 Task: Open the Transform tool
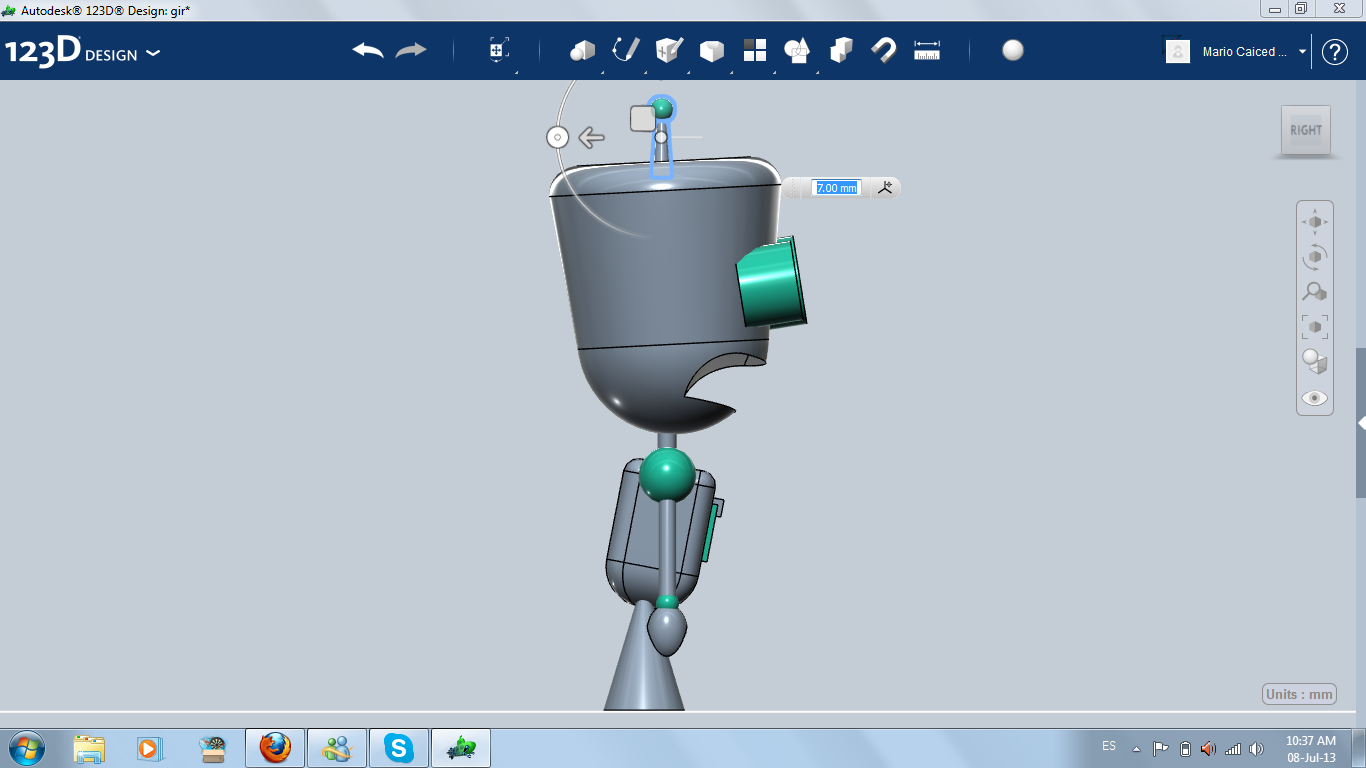tap(499, 51)
